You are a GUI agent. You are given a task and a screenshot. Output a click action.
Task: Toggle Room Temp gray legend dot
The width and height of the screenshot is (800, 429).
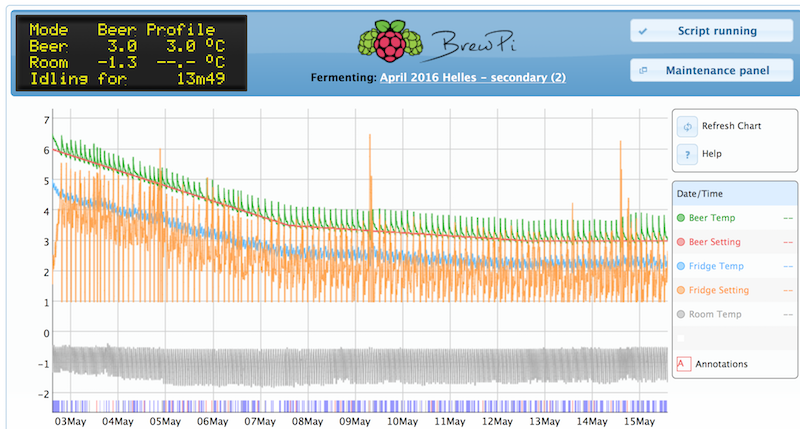click(681, 315)
